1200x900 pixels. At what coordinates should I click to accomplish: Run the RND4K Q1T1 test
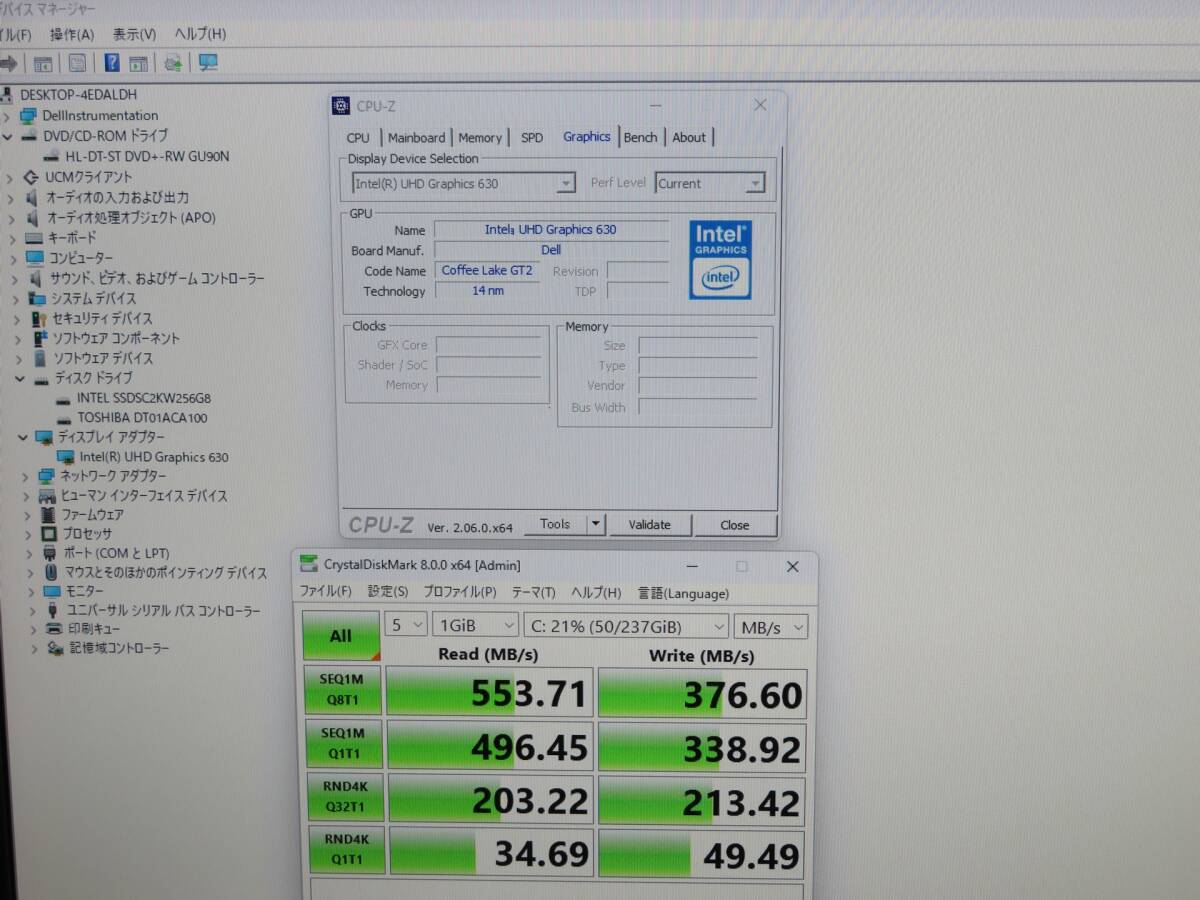coord(346,852)
